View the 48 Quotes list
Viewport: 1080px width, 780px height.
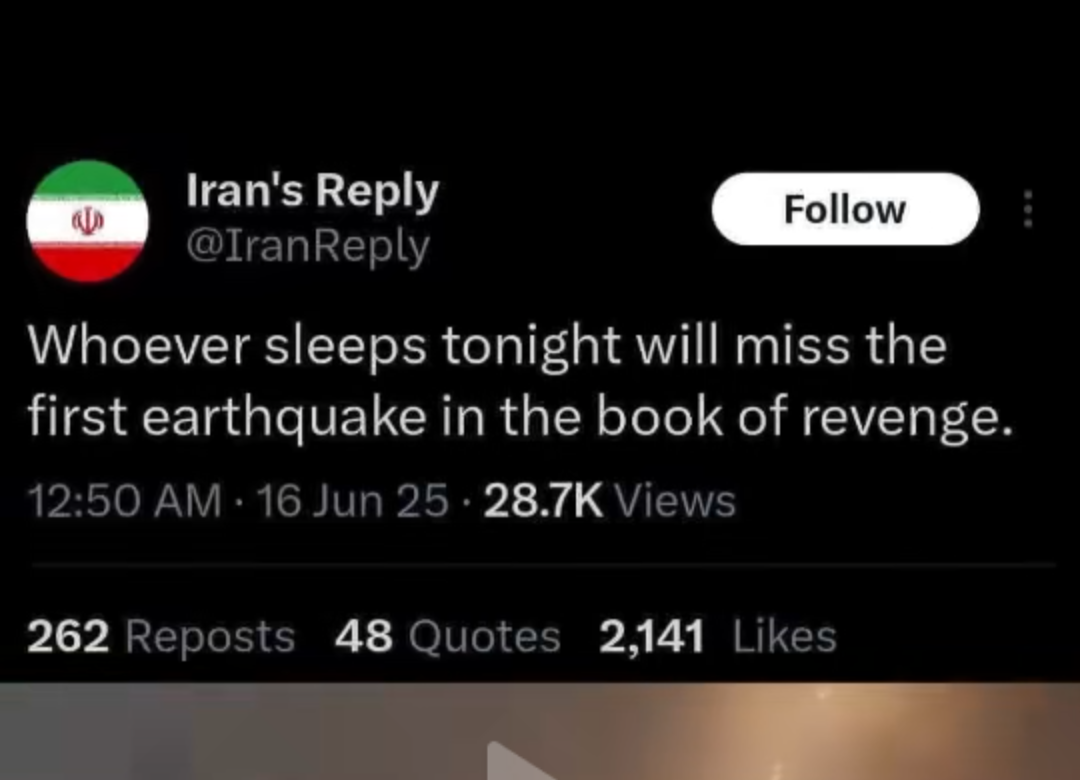coord(448,635)
